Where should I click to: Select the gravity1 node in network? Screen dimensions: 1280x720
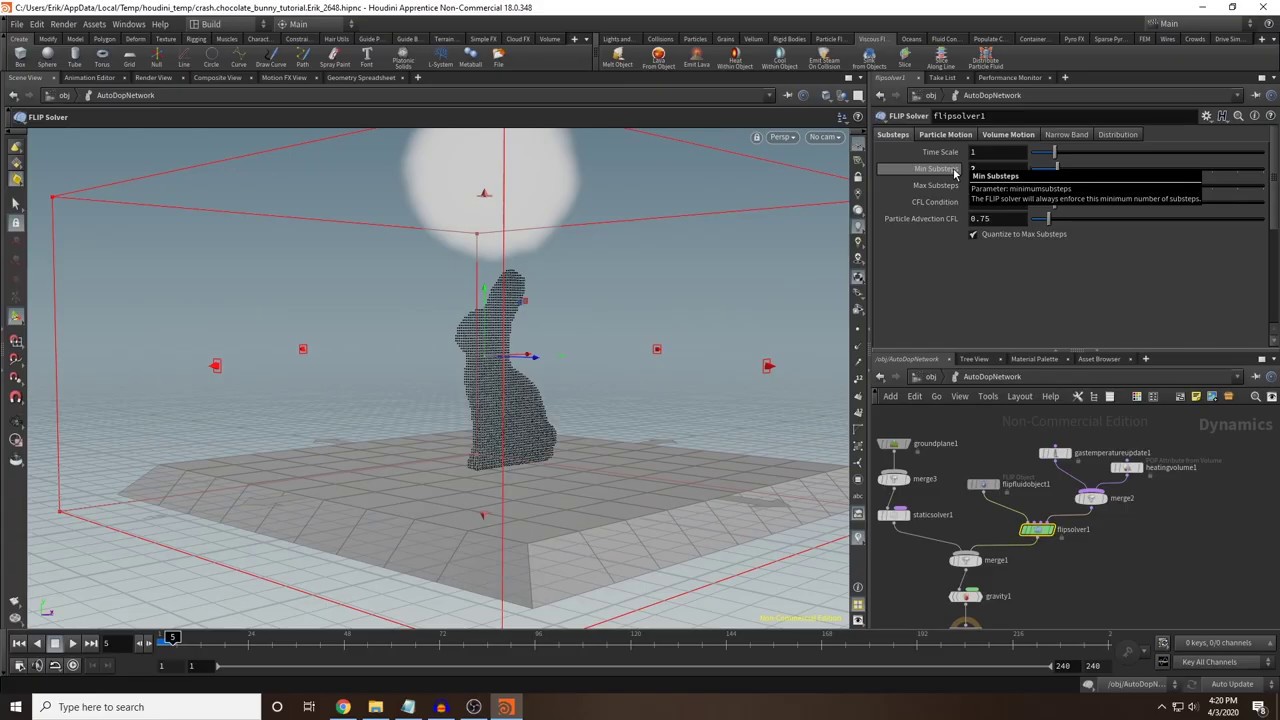point(966,597)
